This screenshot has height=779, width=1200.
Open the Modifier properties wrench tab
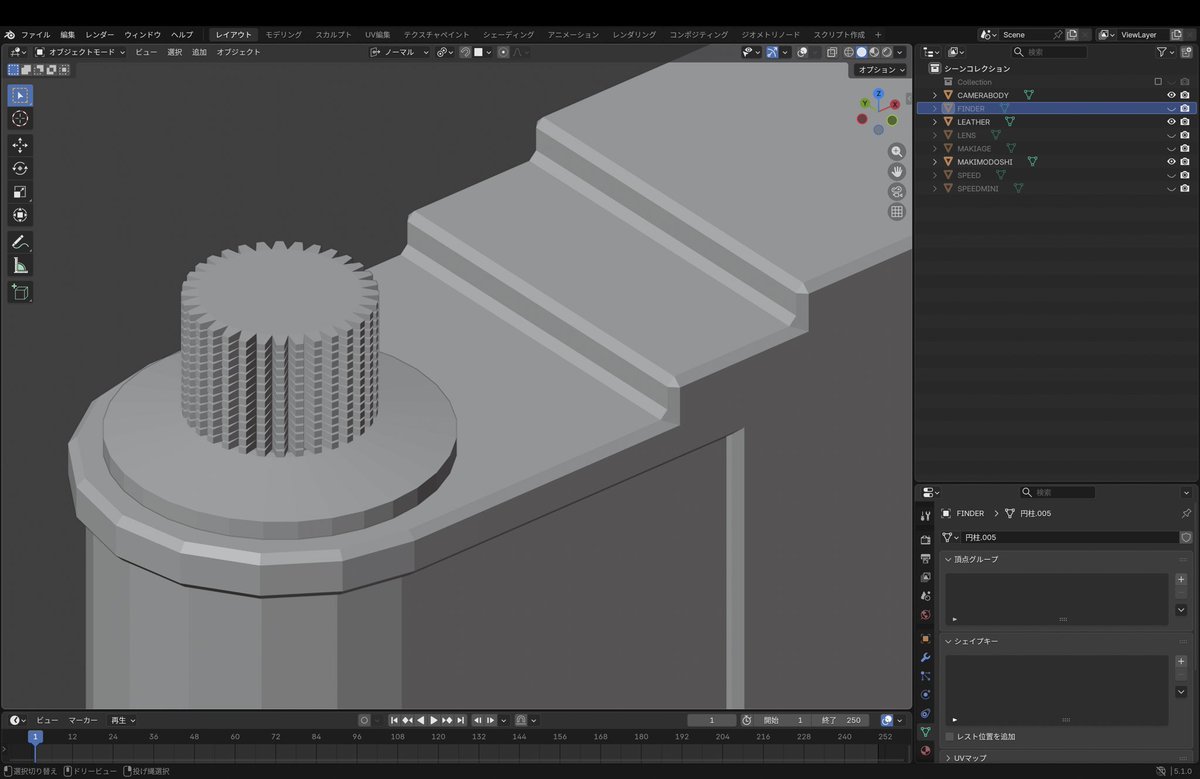click(x=925, y=657)
